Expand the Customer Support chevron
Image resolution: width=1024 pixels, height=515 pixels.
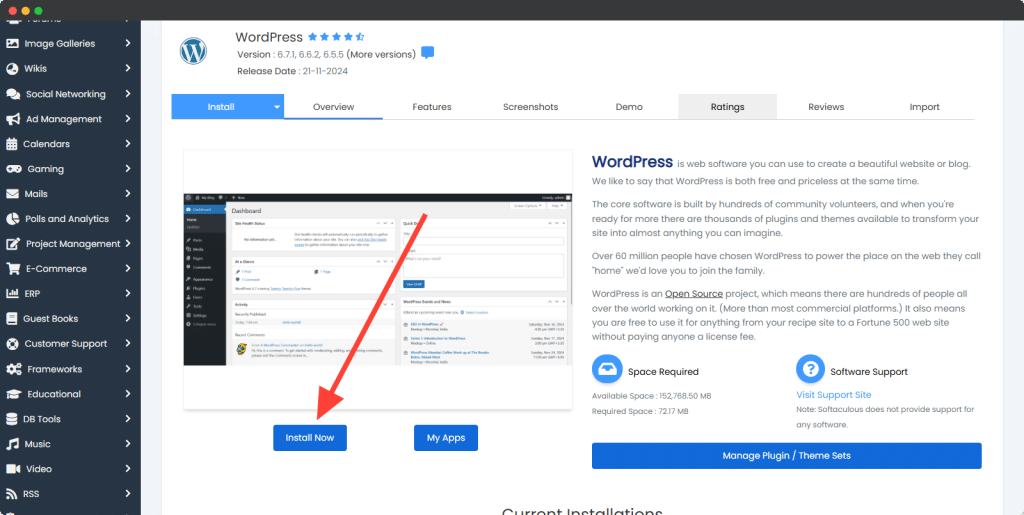(x=128, y=344)
